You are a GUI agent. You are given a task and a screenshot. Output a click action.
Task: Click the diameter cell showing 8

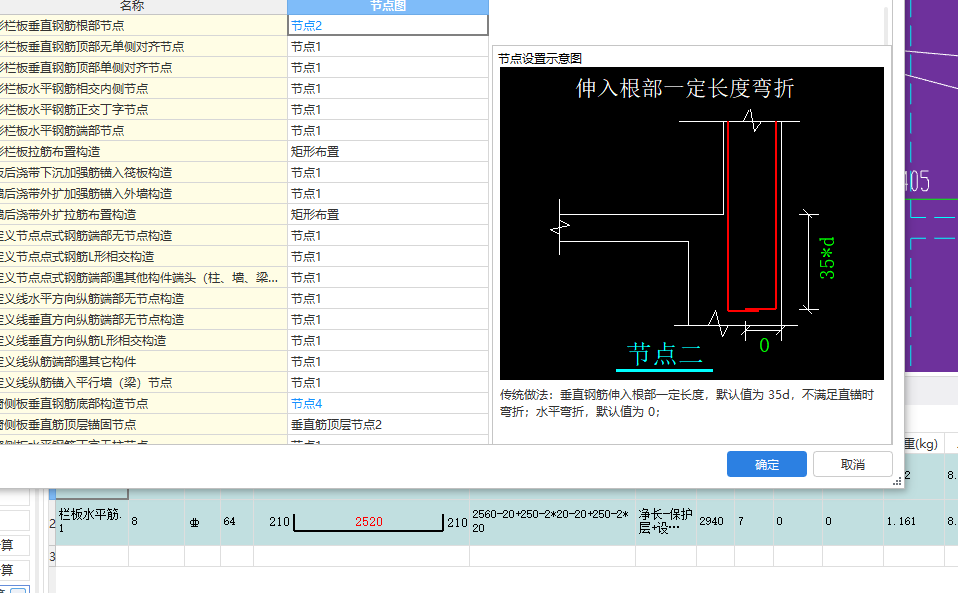(x=156, y=522)
